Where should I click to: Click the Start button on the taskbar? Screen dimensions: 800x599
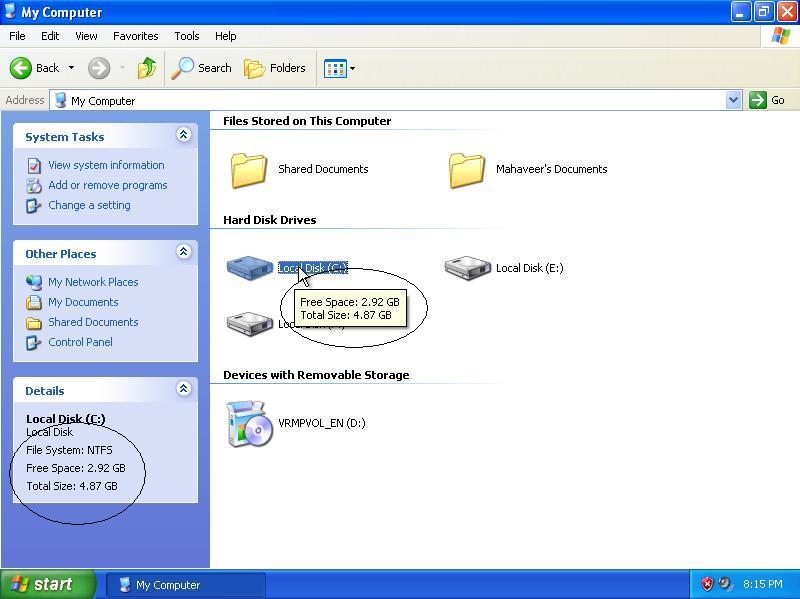pyautogui.click(x=45, y=584)
